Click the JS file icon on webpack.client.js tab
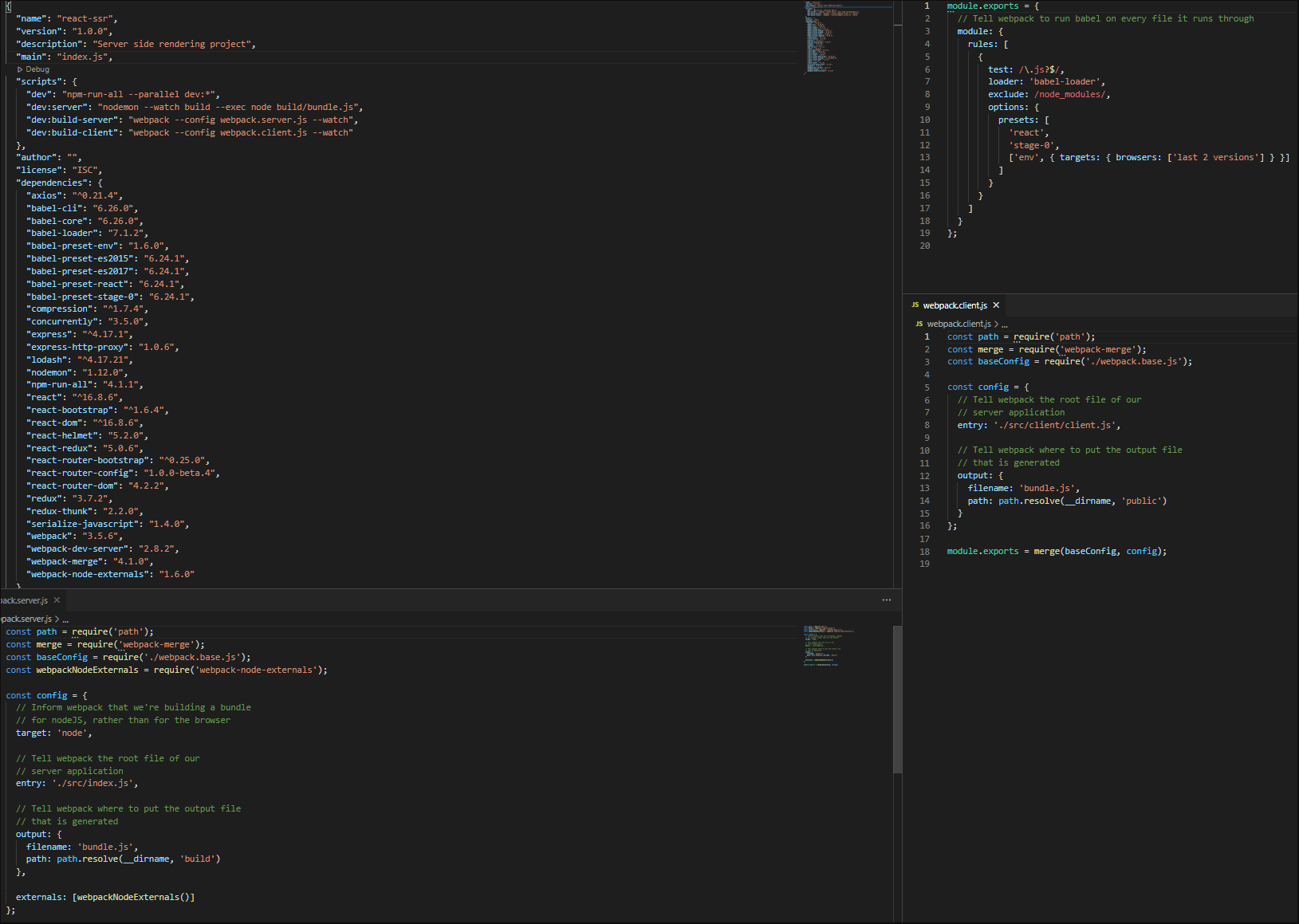Screen dimensions: 1299x924 [x=915, y=305]
